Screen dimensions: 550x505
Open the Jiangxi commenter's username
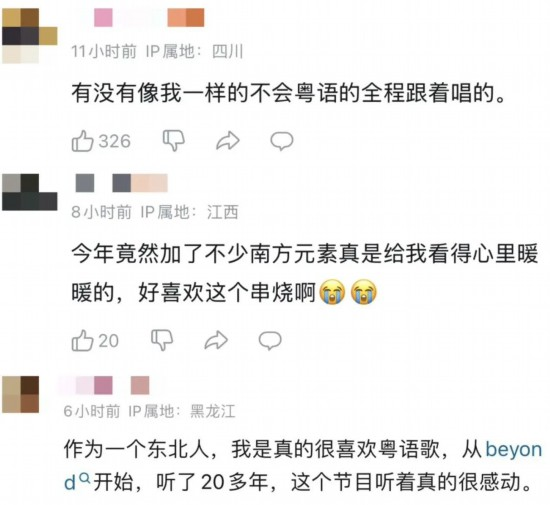(122, 183)
